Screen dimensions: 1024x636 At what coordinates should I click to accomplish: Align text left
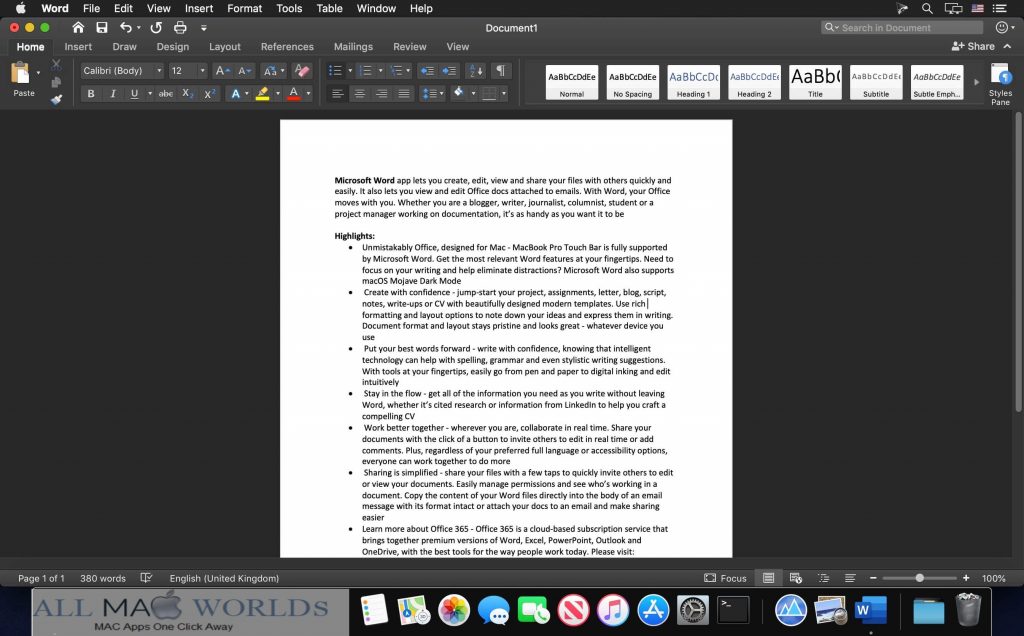click(x=337, y=93)
